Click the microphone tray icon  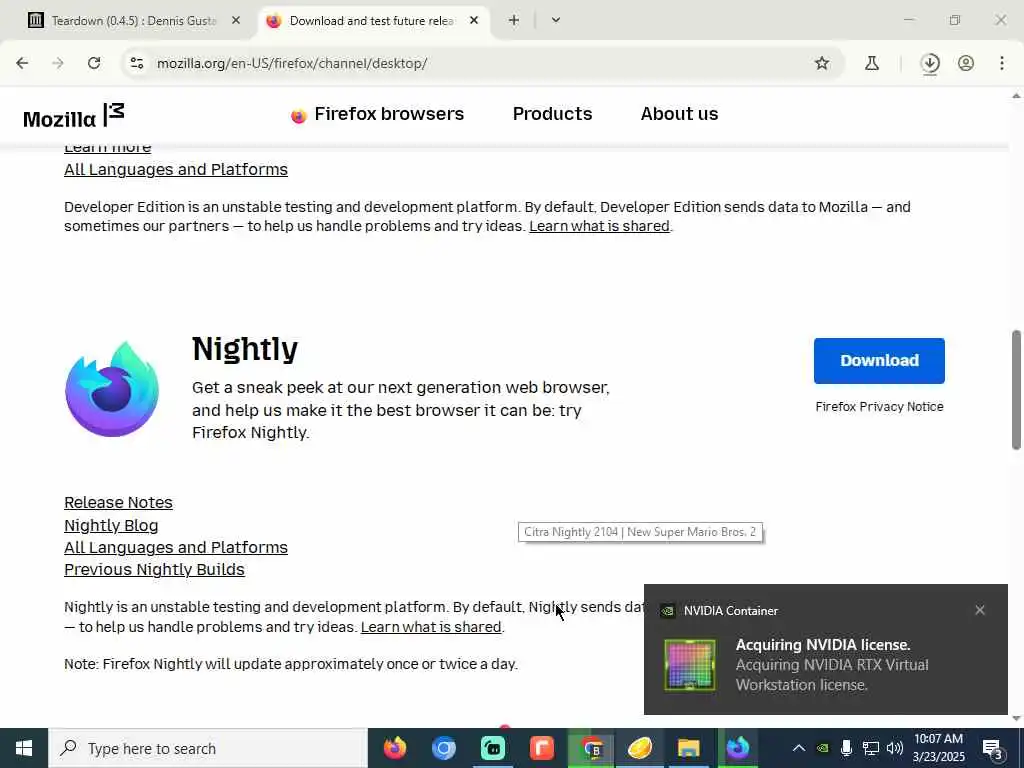pyautogui.click(x=846, y=748)
